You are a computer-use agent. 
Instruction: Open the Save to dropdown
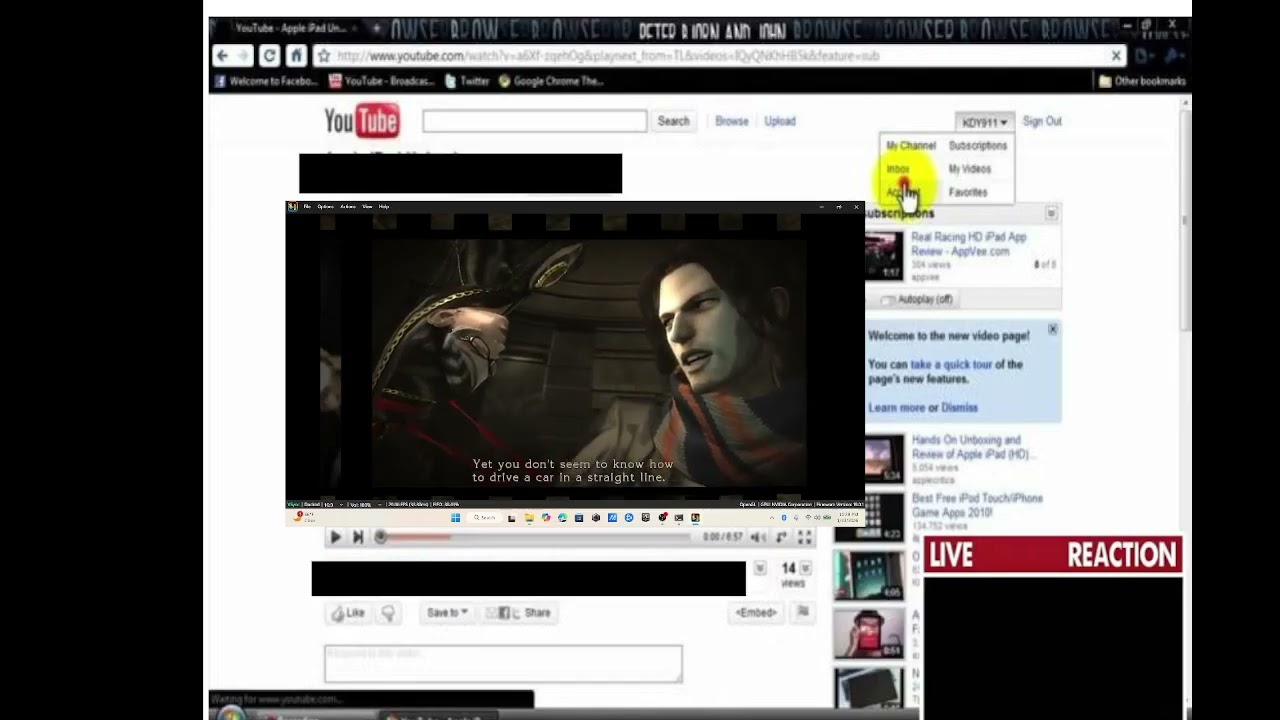(x=446, y=613)
